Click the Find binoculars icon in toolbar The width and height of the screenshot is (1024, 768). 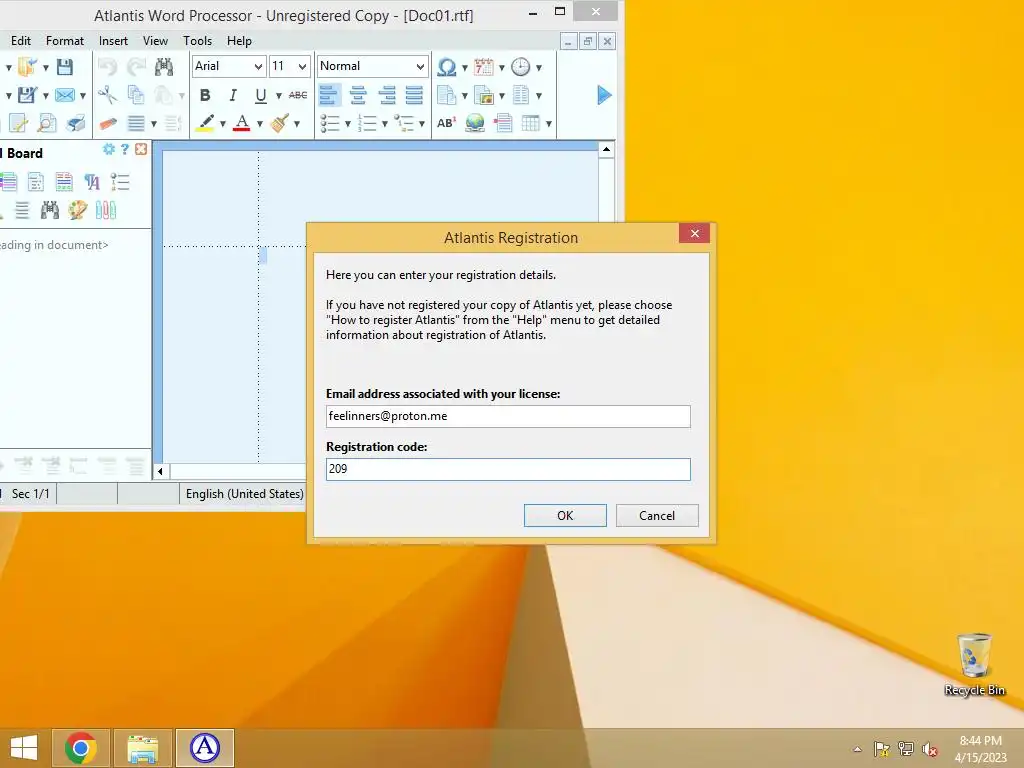[x=164, y=67]
